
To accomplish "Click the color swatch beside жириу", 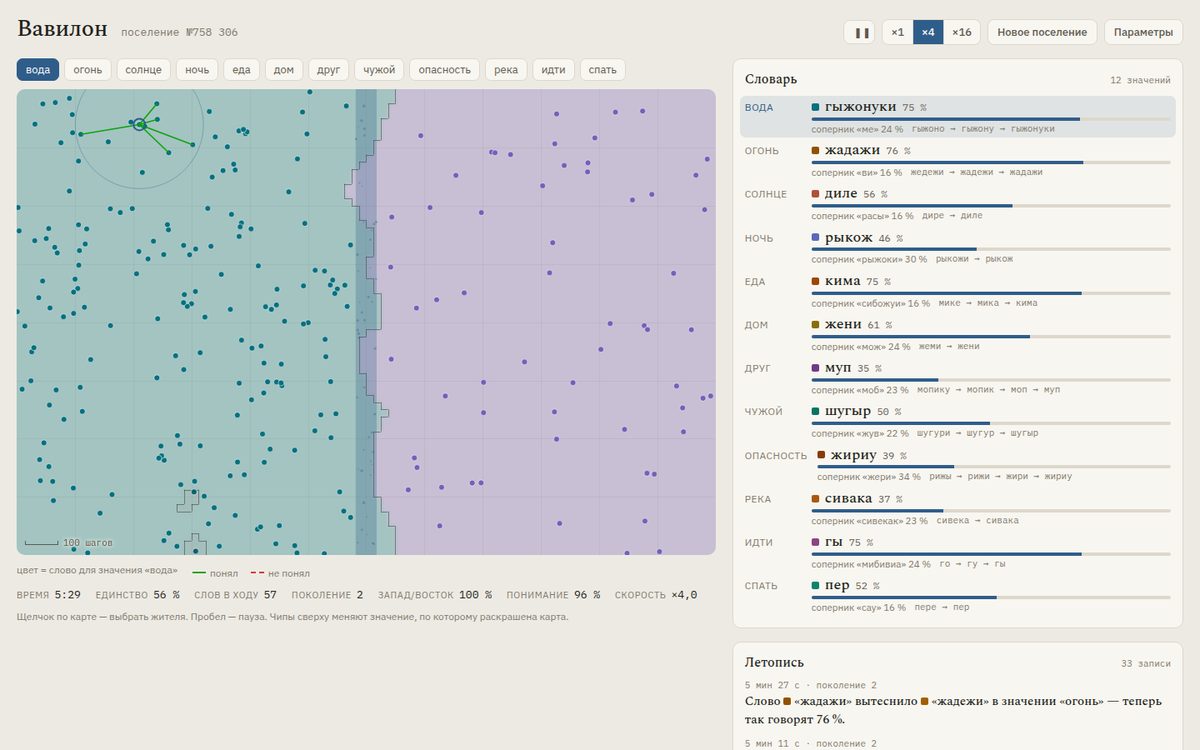I will click(821, 455).
